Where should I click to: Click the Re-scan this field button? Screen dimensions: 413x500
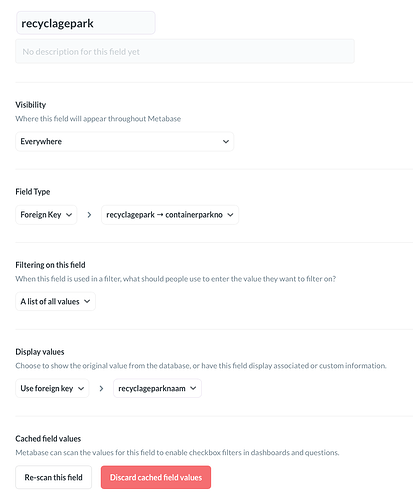[53, 477]
